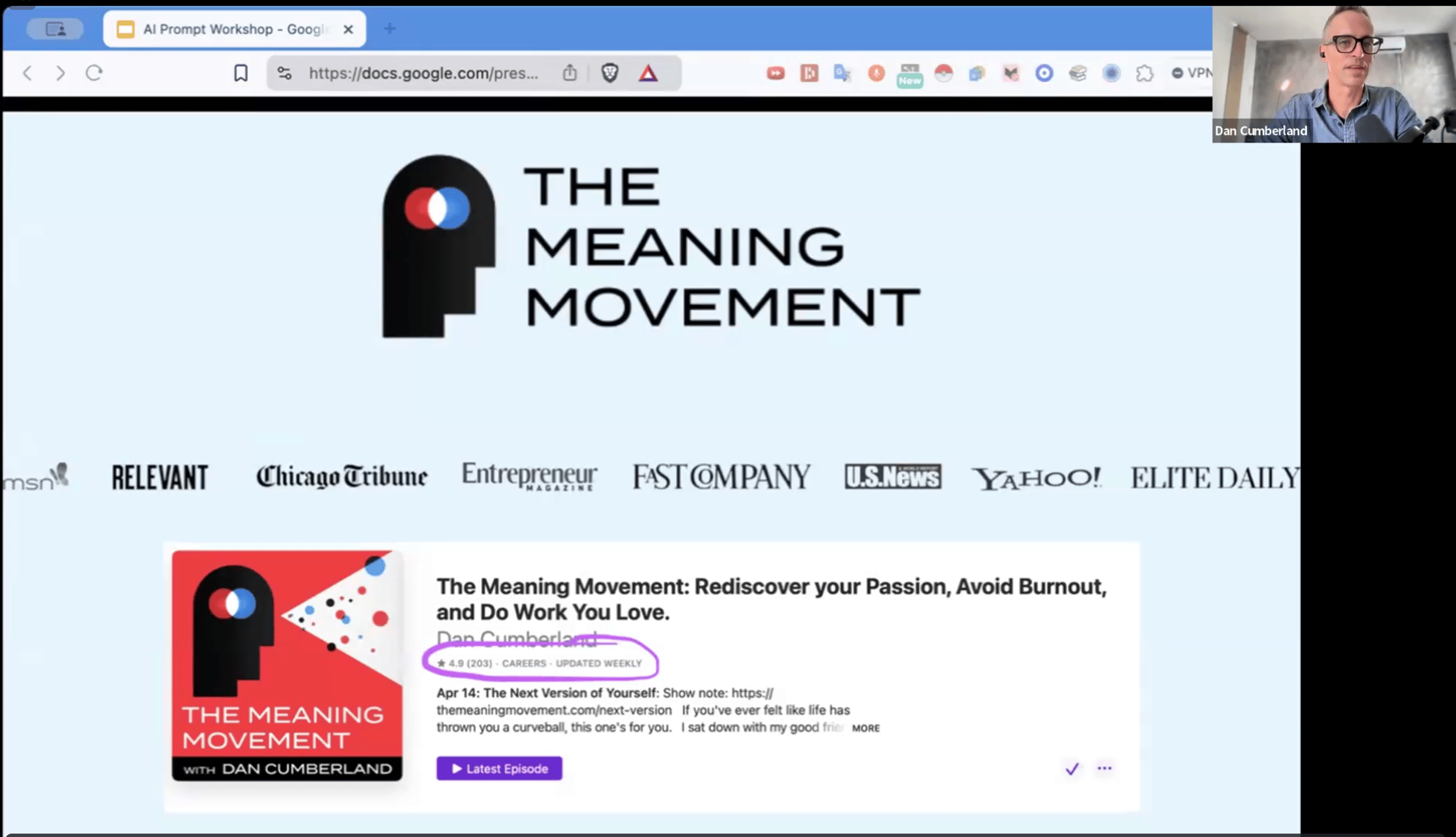Go back with the browser back arrow
This screenshot has width=1456, height=837.
27,73
